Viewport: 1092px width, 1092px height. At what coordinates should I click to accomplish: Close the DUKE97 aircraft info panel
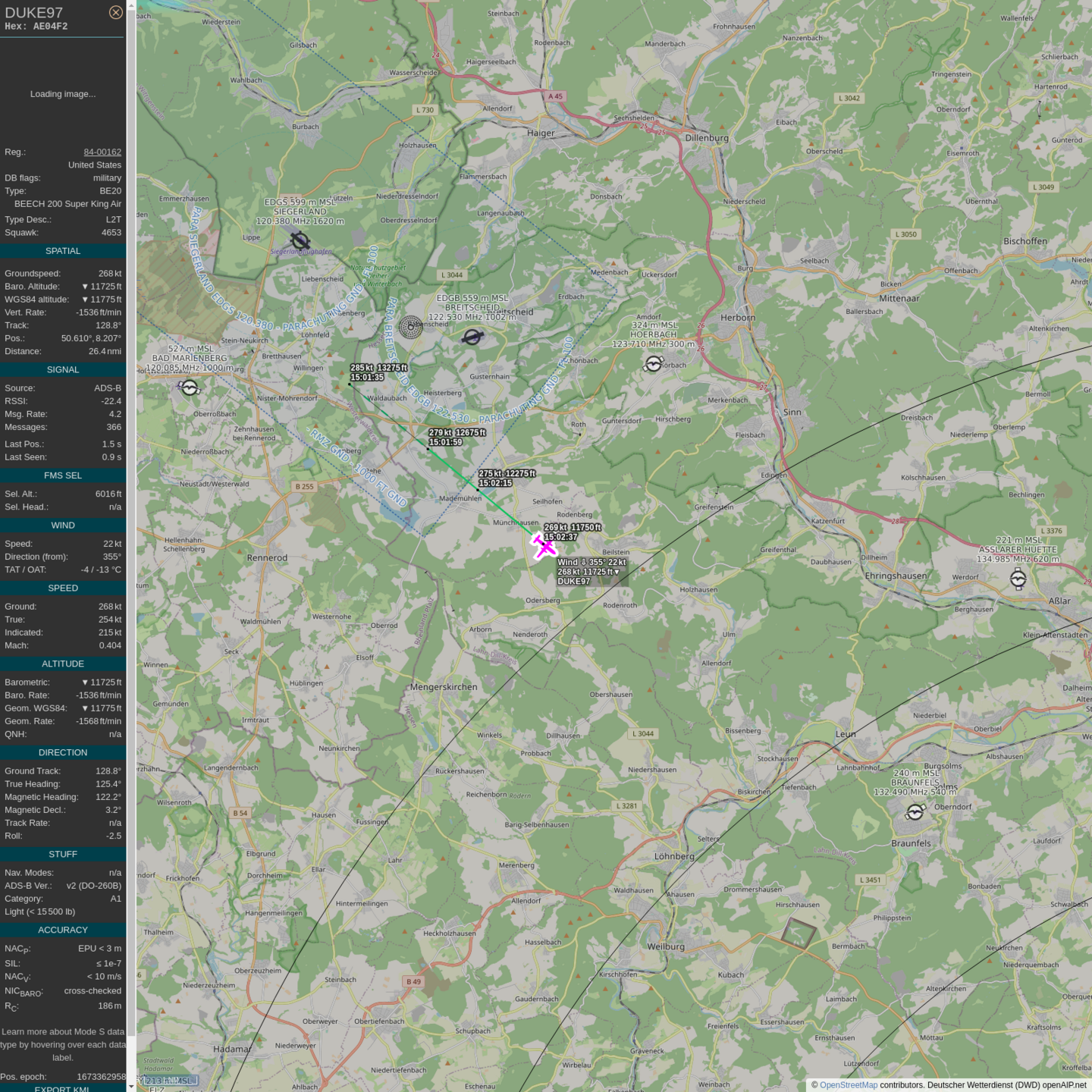[115, 12]
